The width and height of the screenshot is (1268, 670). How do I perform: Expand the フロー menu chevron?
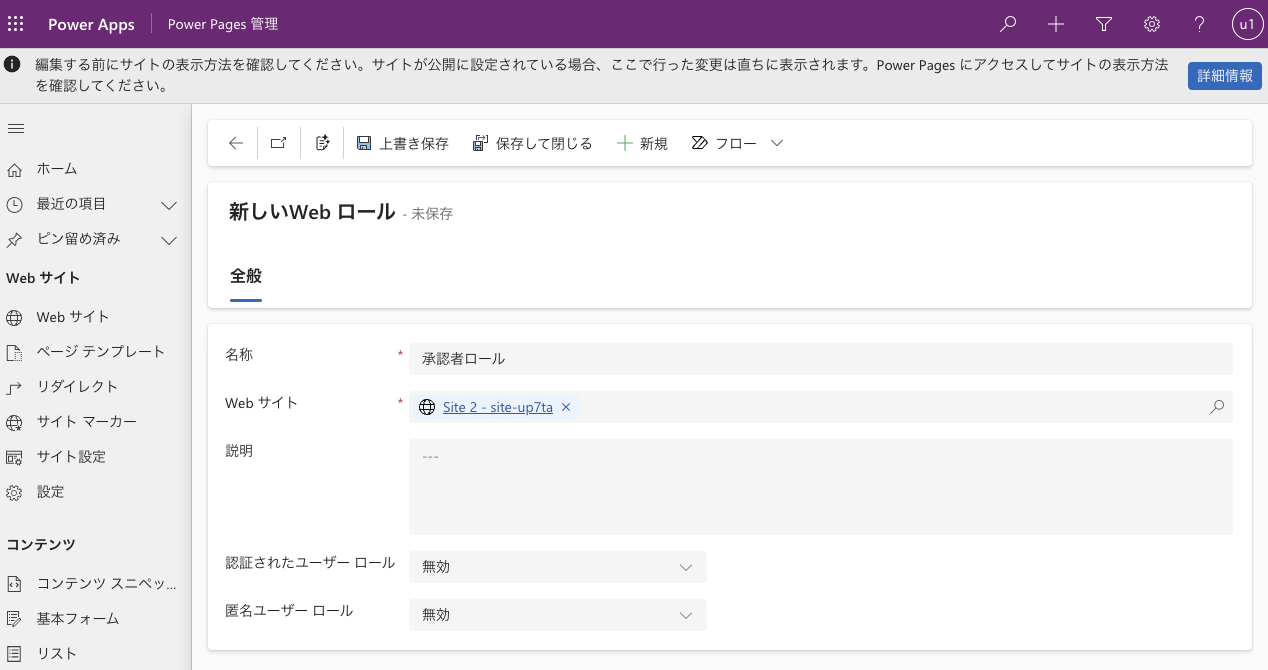pos(777,143)
